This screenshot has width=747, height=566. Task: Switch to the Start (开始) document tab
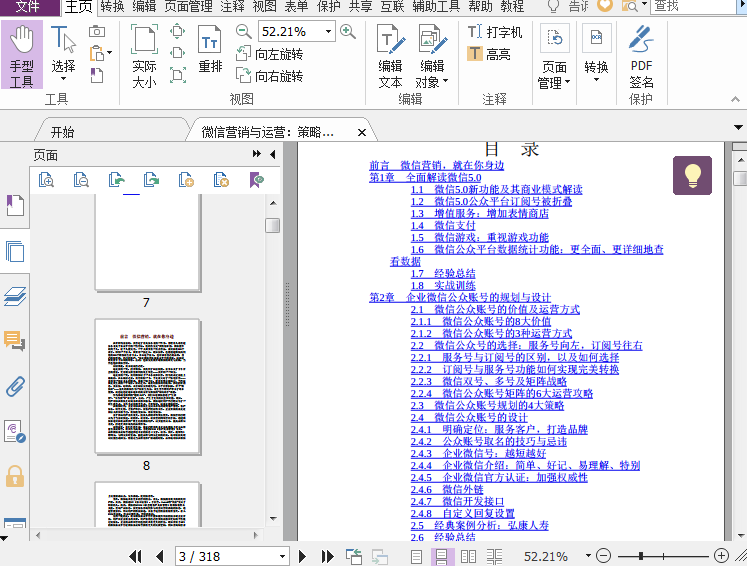point(62,132)
